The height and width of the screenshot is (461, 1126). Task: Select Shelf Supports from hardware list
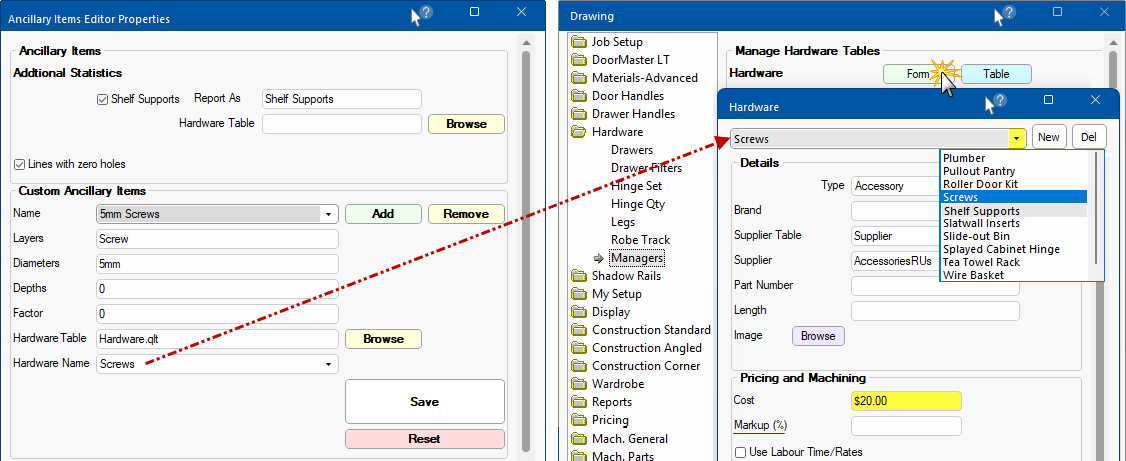pos(981,211)
